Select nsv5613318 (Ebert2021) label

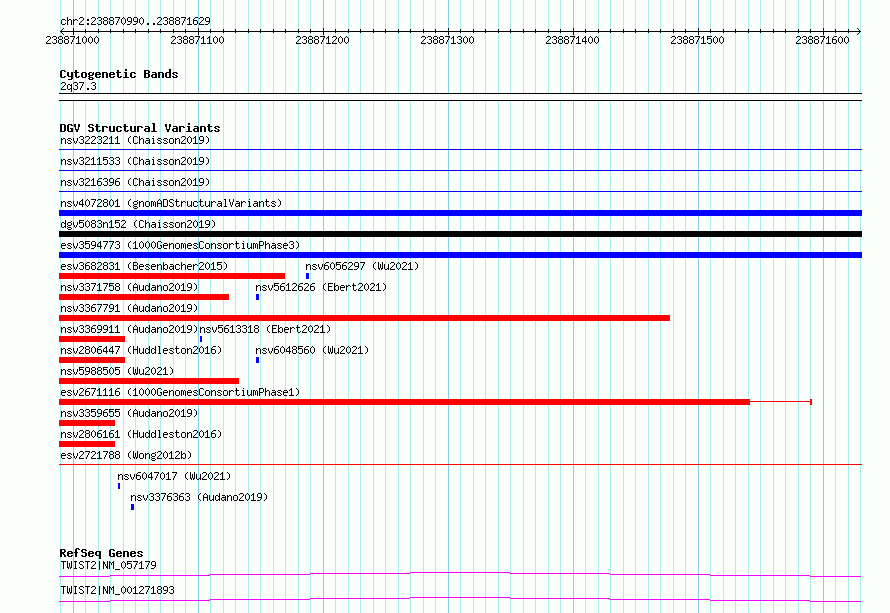tap(265, 329)
